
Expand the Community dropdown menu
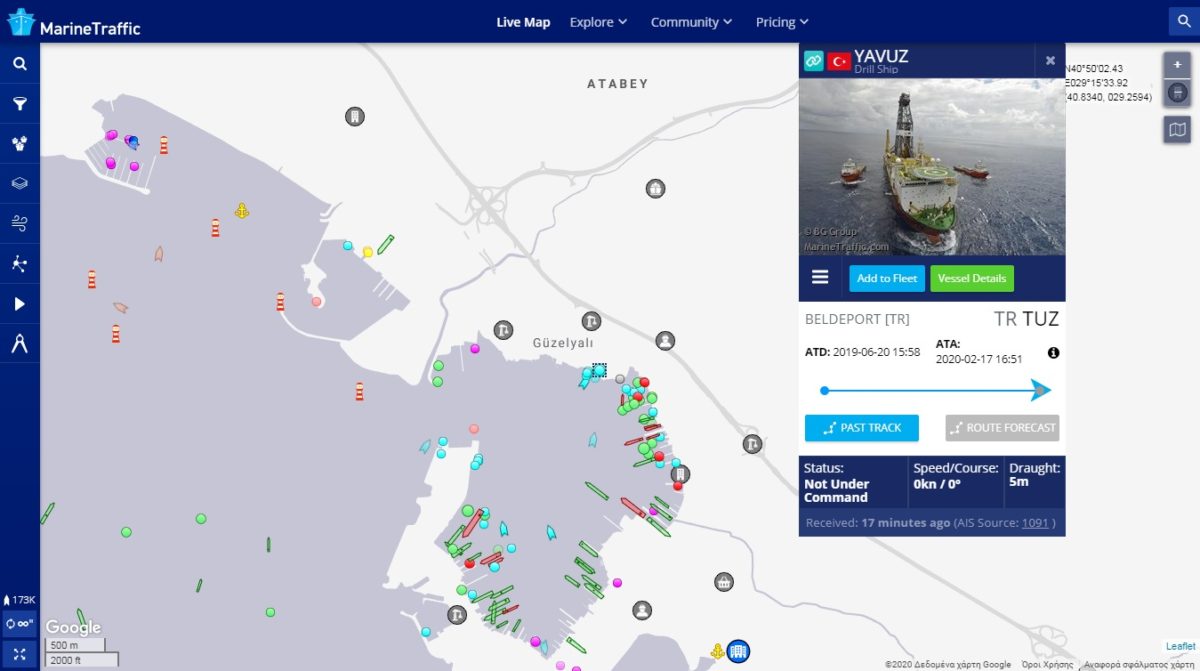[691, 22]
